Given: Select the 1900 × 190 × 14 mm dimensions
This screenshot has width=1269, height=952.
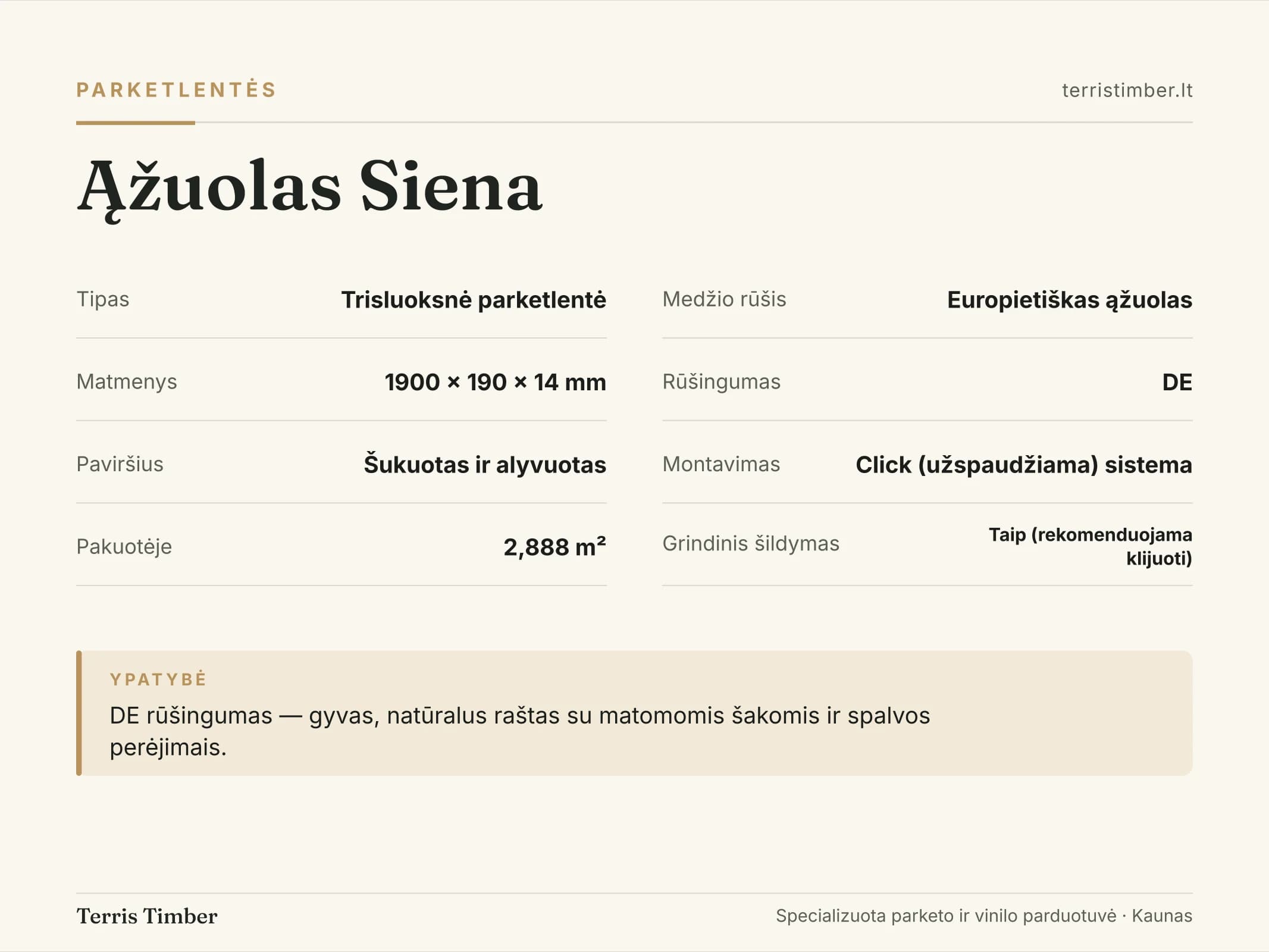Looking at the screenshot, I should point(496,382).
